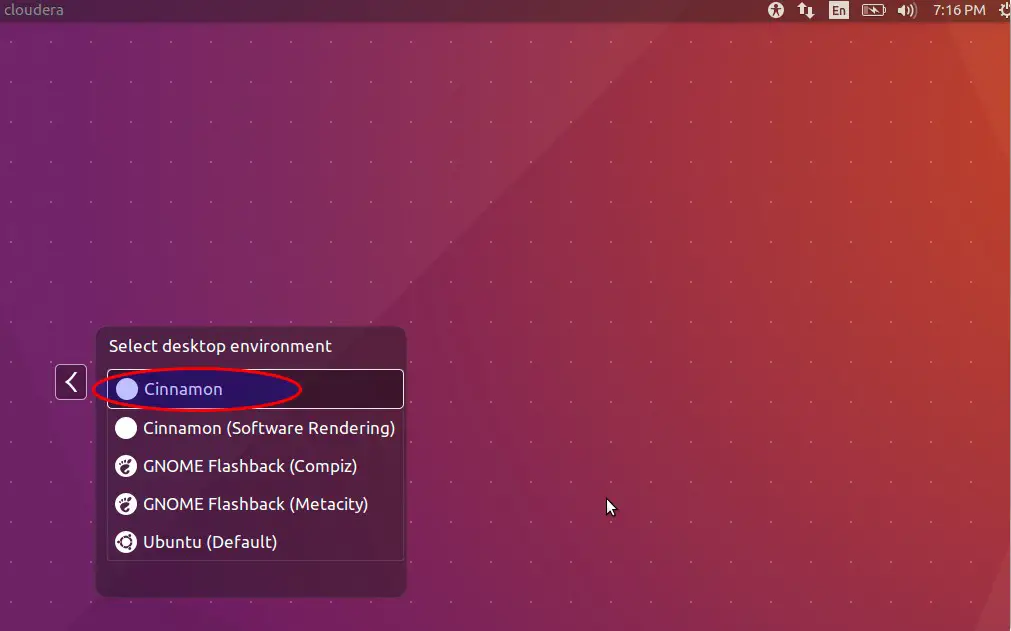Image resolution: width=1011 pixels, height=631 pixels.
Task: Open the battery indicator in the top bar
Action: pyautogui.click(x=874, y=10)
